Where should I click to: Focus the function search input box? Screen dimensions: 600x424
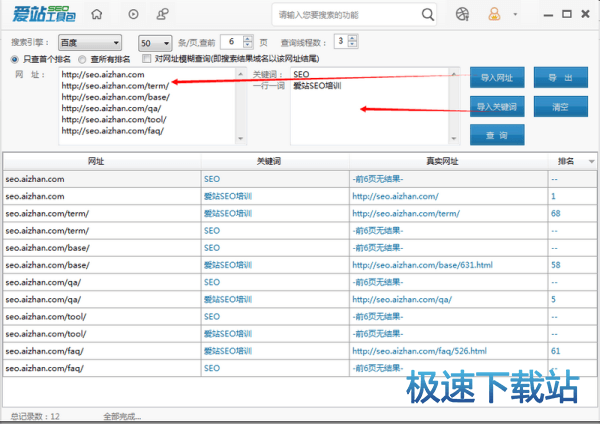[x=347, y=15]
